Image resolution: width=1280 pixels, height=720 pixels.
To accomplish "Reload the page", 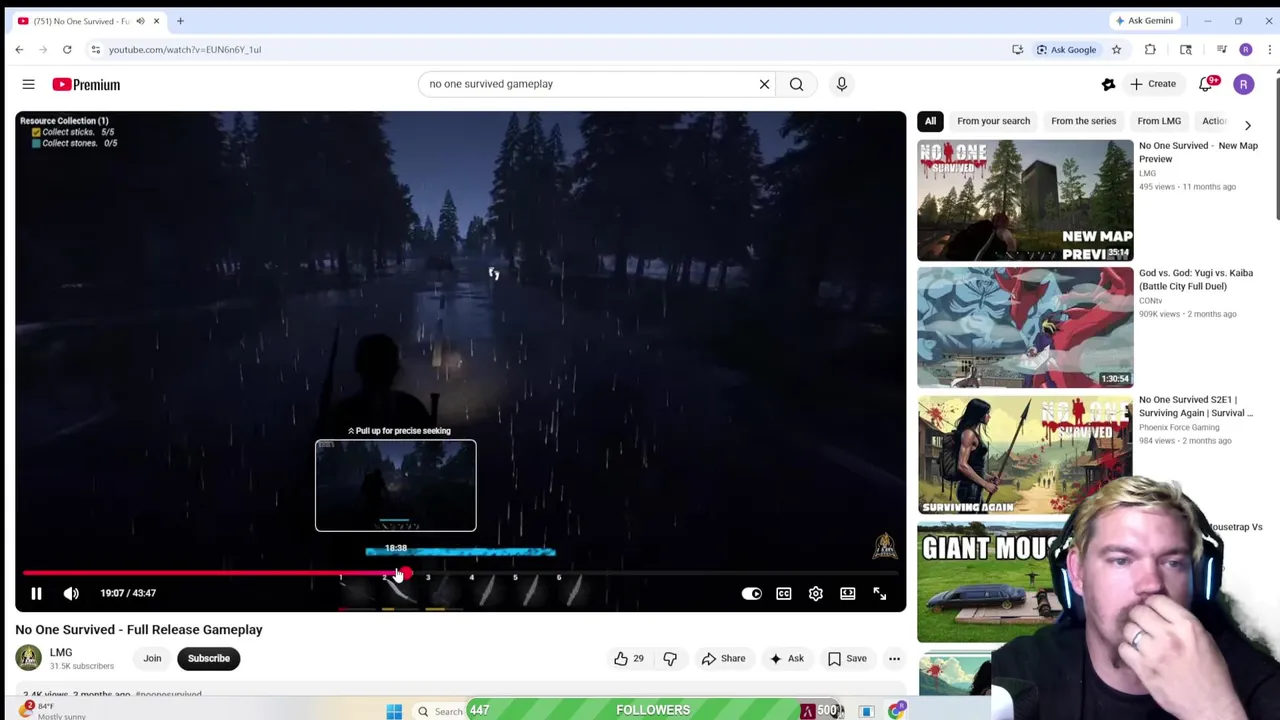I will tap(67, 49).
